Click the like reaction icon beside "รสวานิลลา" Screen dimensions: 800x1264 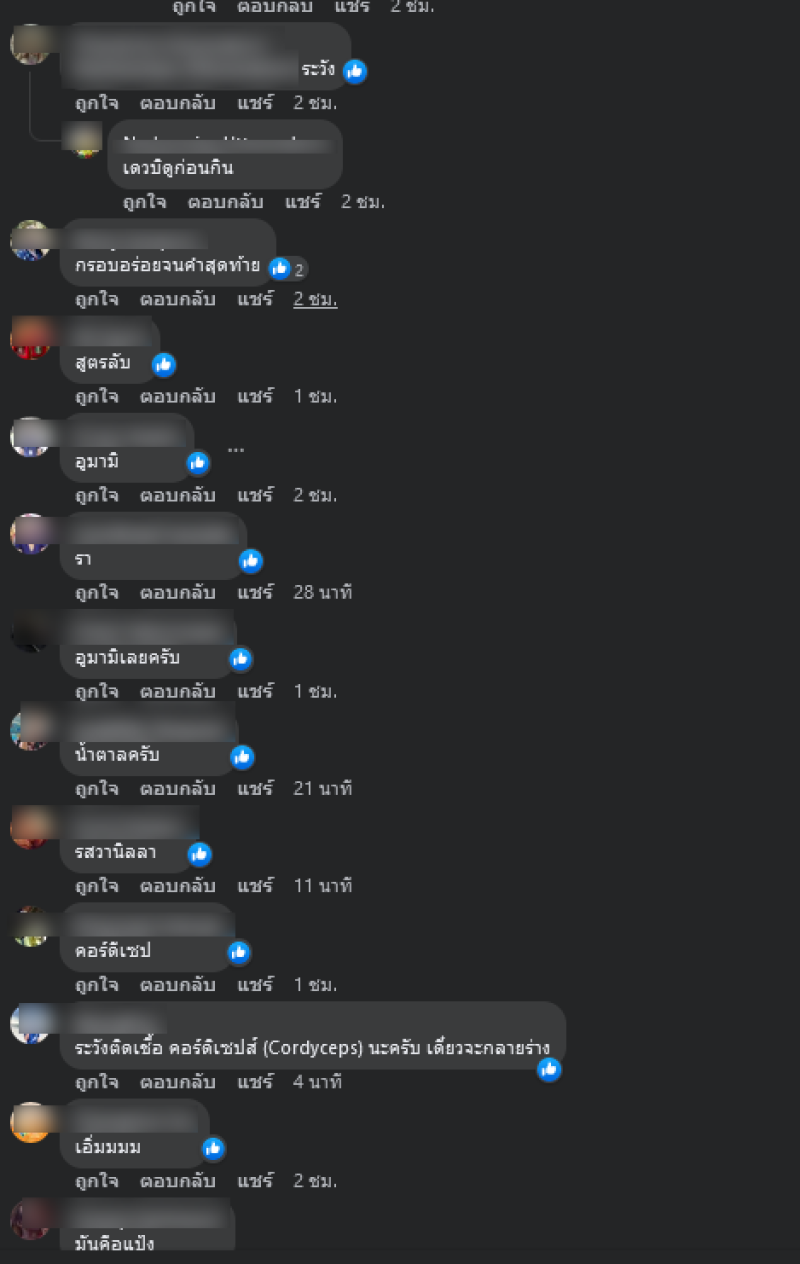200,854
